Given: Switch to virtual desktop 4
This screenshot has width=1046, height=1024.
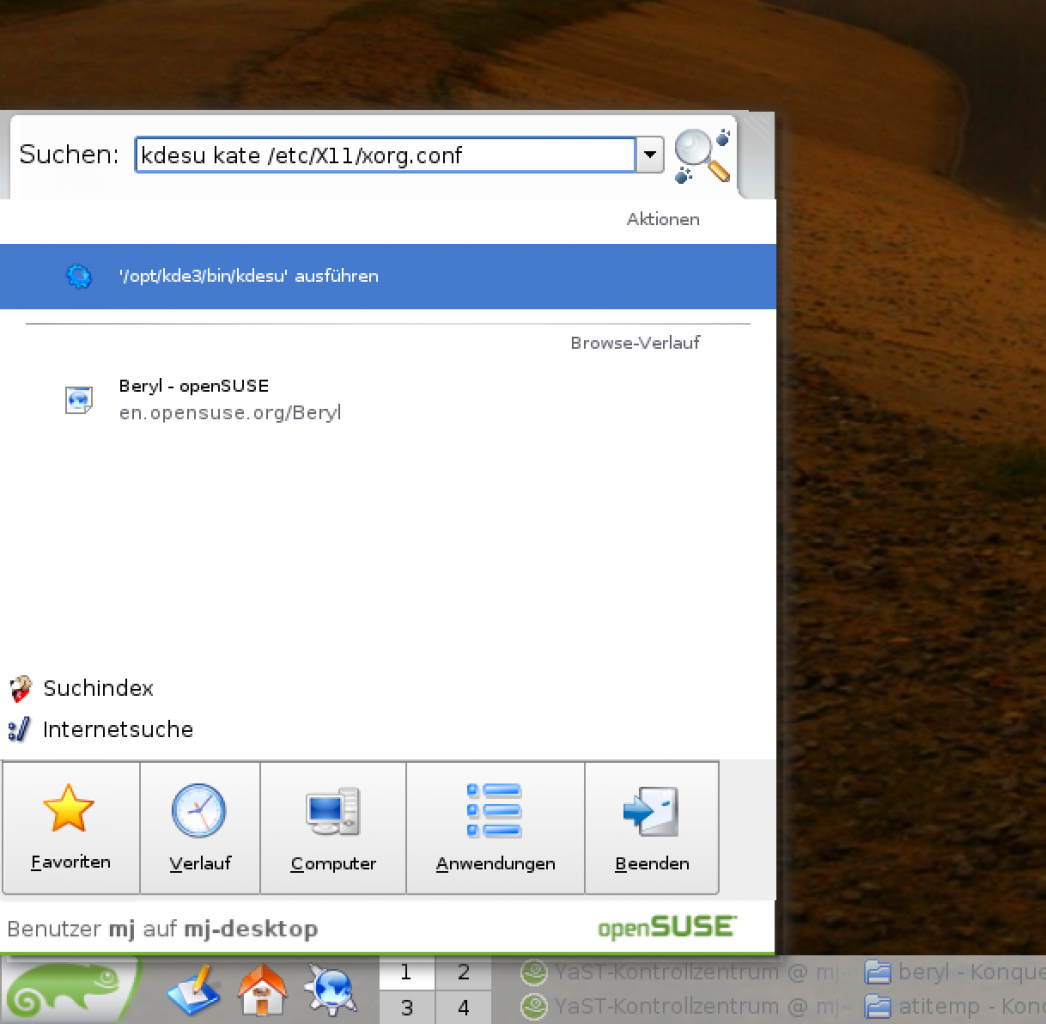Looking at the screenshot, I should [464, 1007].
